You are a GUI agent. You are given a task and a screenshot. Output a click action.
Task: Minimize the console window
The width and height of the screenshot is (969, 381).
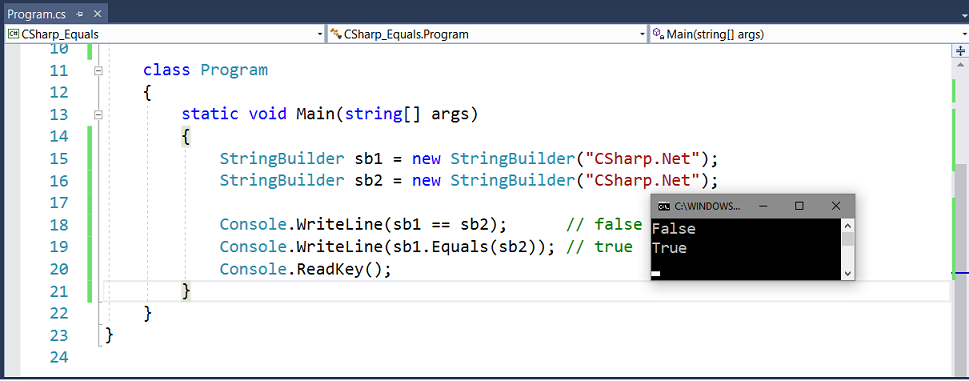(x=763, y=206)
